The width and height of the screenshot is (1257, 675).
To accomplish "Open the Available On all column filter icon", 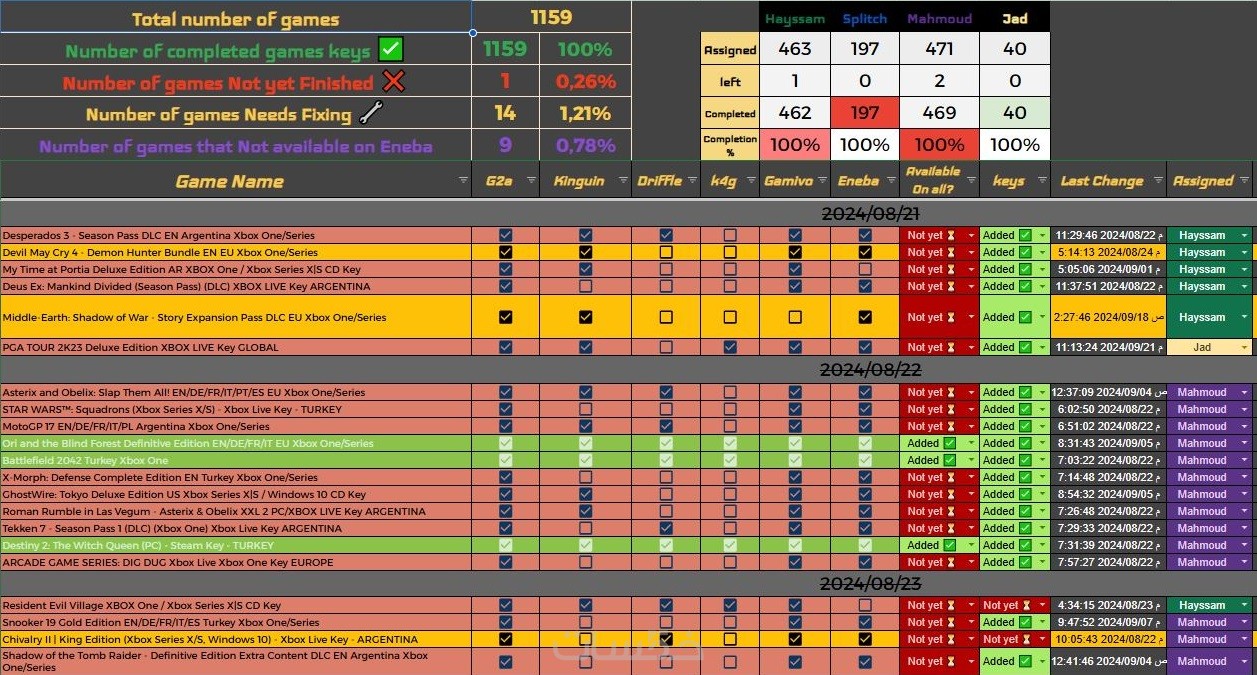I will [x=970, y=181].
